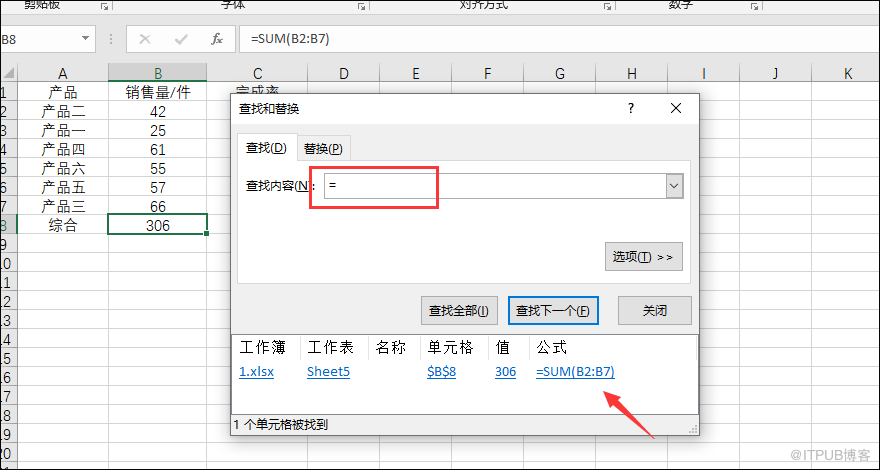Click the Insert Function fx icon
Screen dimensions: 880x470
click(x=216, y=39)
